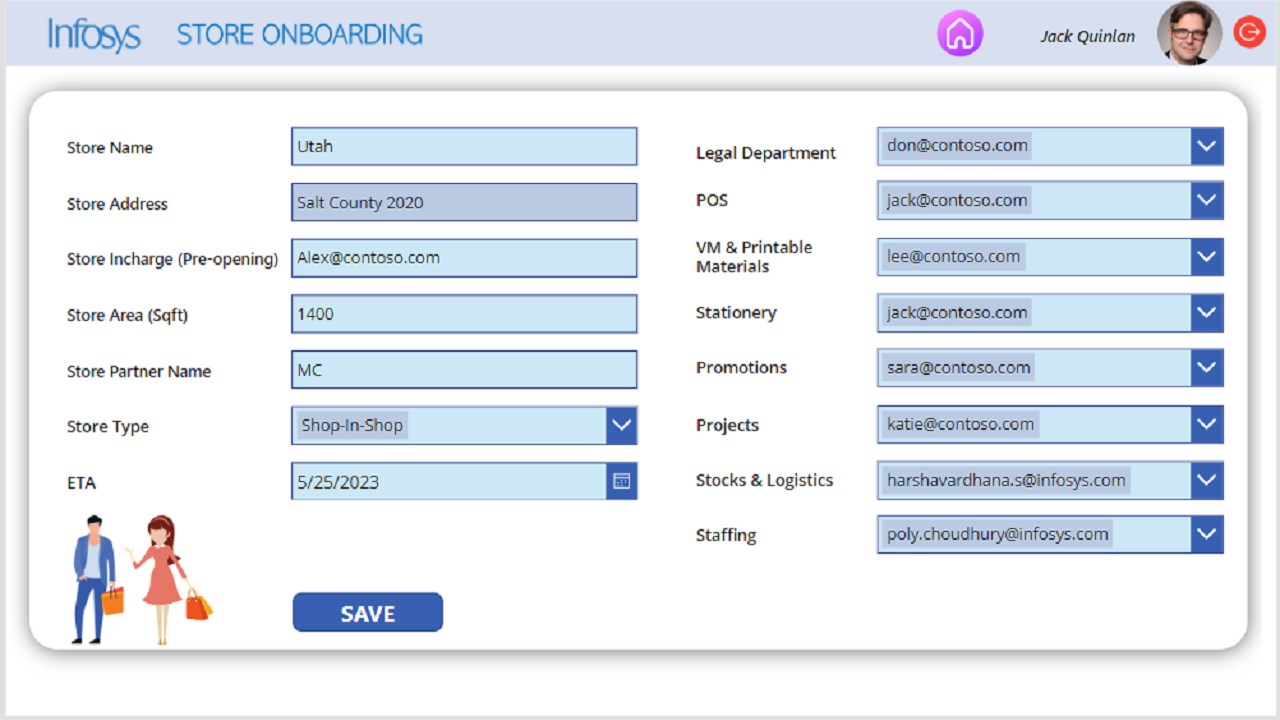Click jack@contoso.com in the POS field
Viewport: 1280px width, 720px height.
pos(957,200)
